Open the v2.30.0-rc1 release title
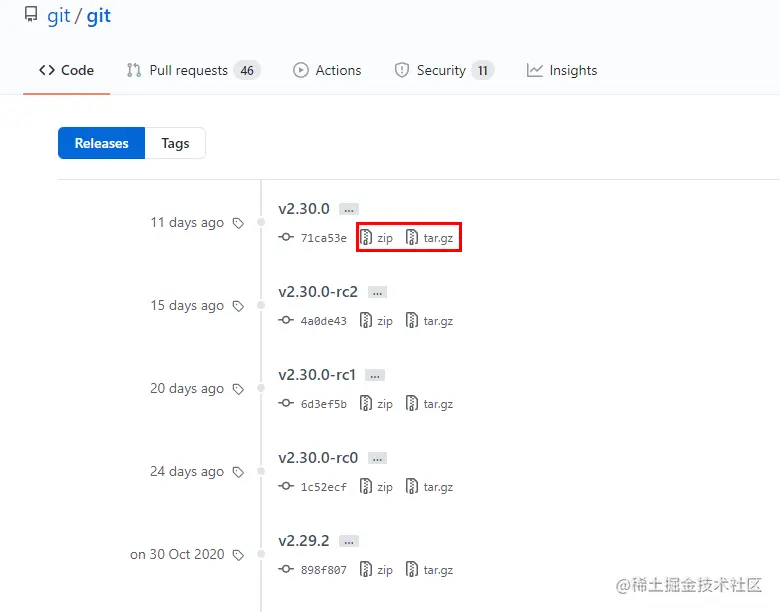780x612 pixels. [x=317, y=375]
